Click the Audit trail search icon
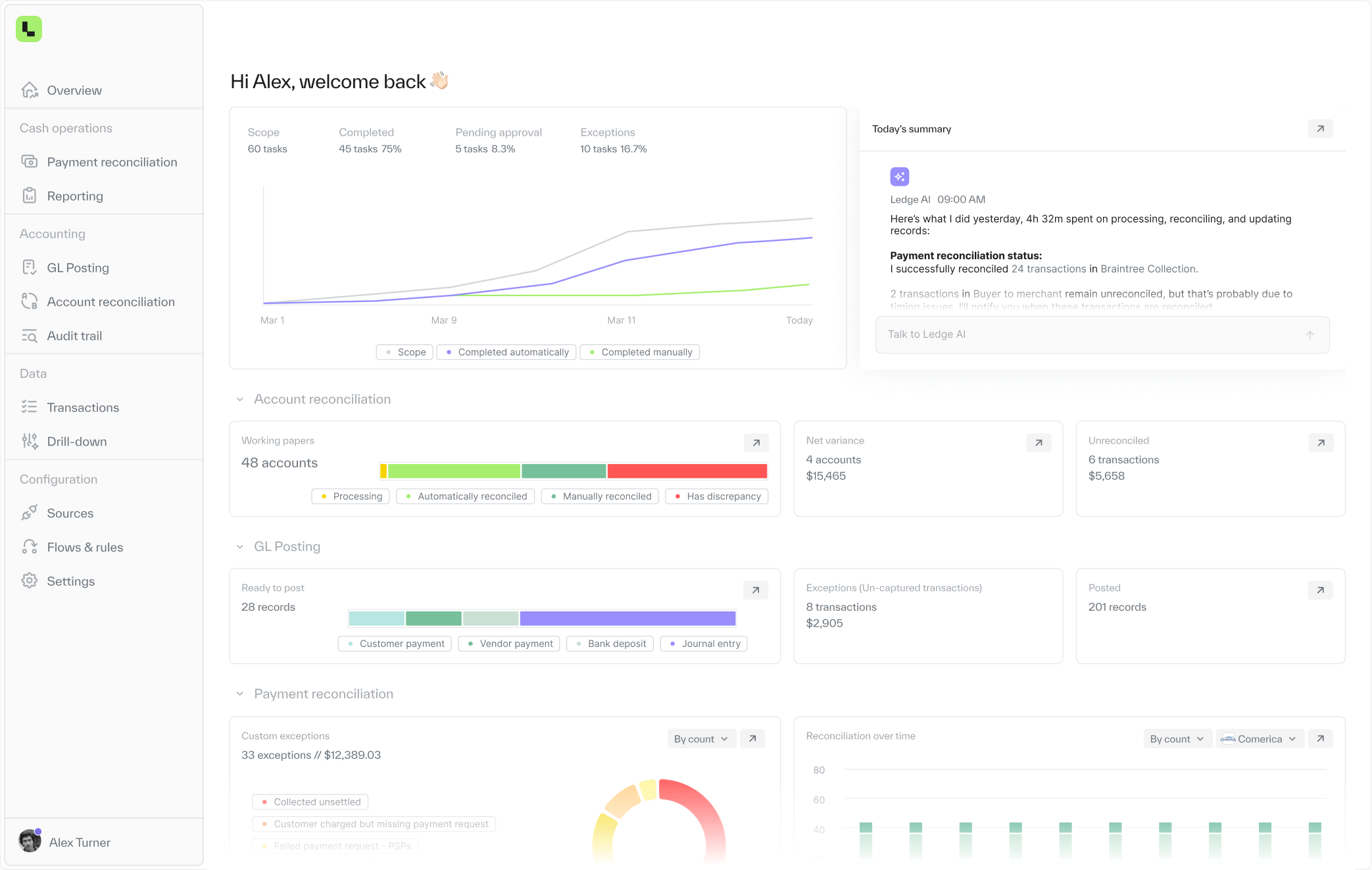This screenshot has width=1372, height=870. click(x=30, y=336)
